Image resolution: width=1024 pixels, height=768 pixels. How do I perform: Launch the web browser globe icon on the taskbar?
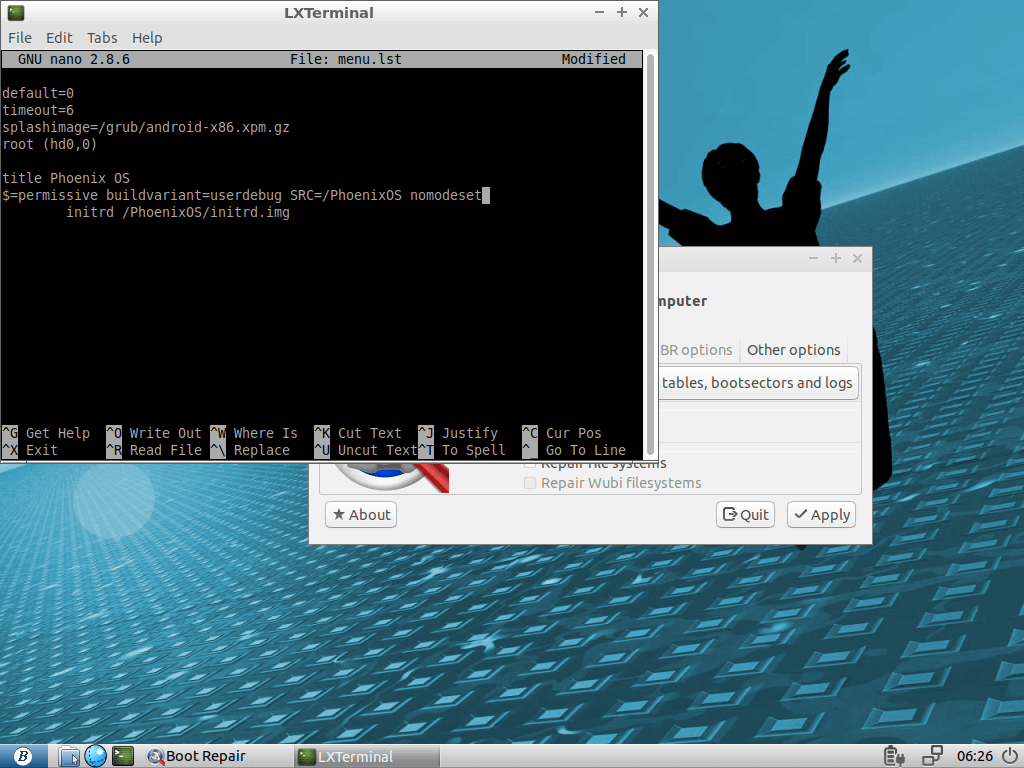(x=95, y=756)
